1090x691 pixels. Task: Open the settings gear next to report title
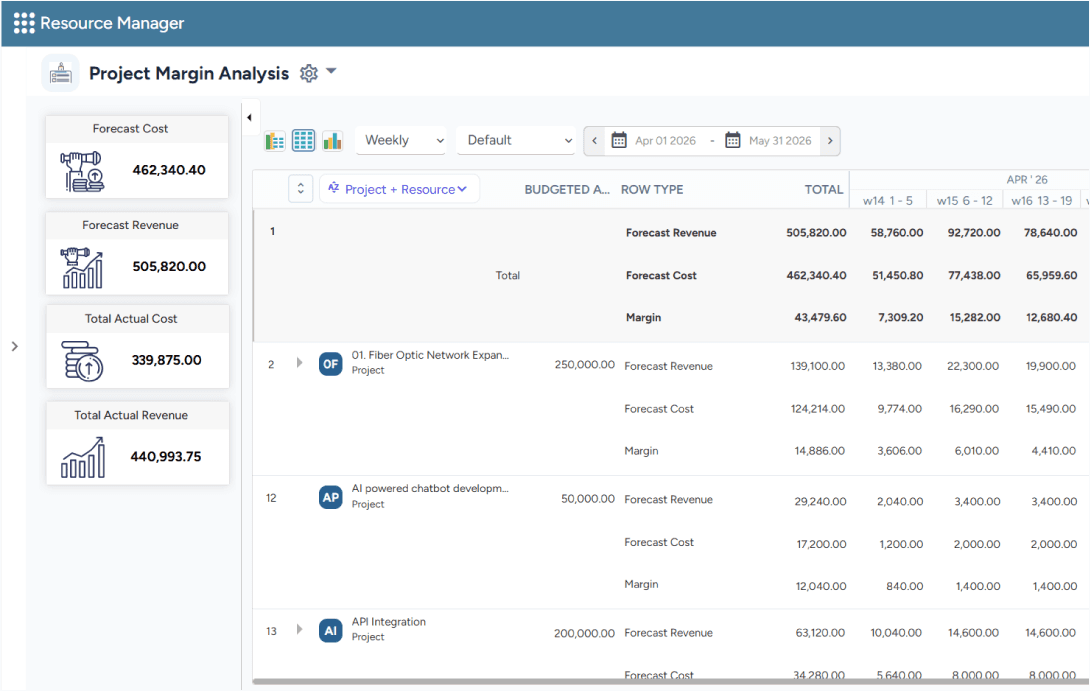pos(309,73)
